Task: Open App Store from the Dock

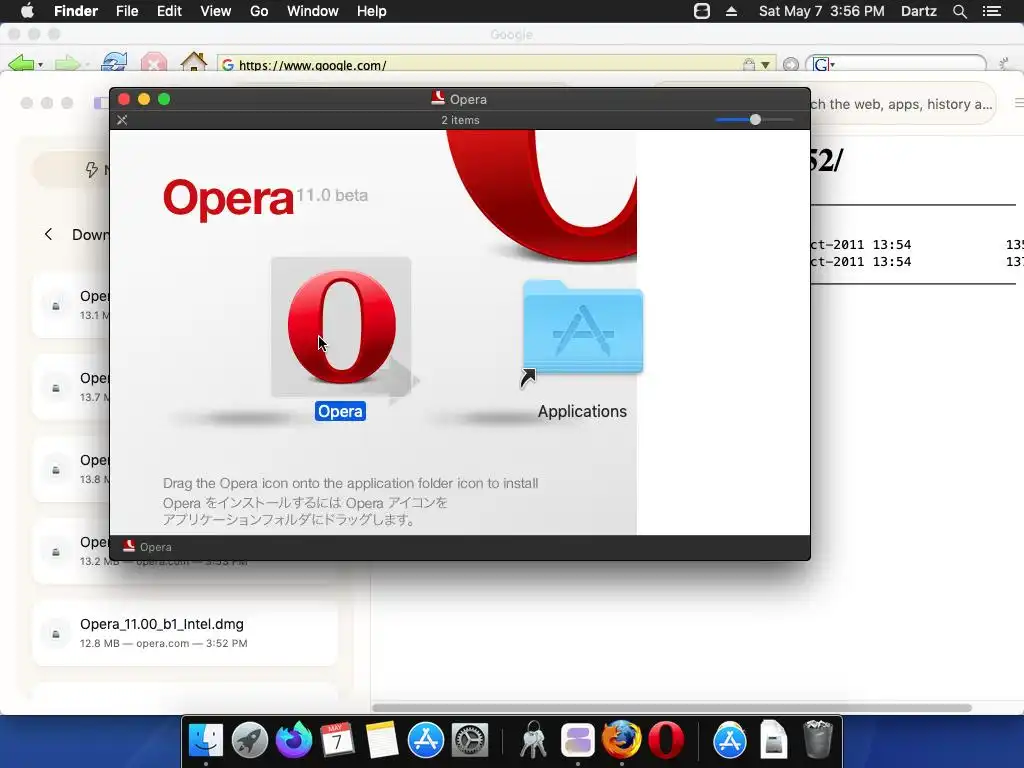Action: coord(426,741)
